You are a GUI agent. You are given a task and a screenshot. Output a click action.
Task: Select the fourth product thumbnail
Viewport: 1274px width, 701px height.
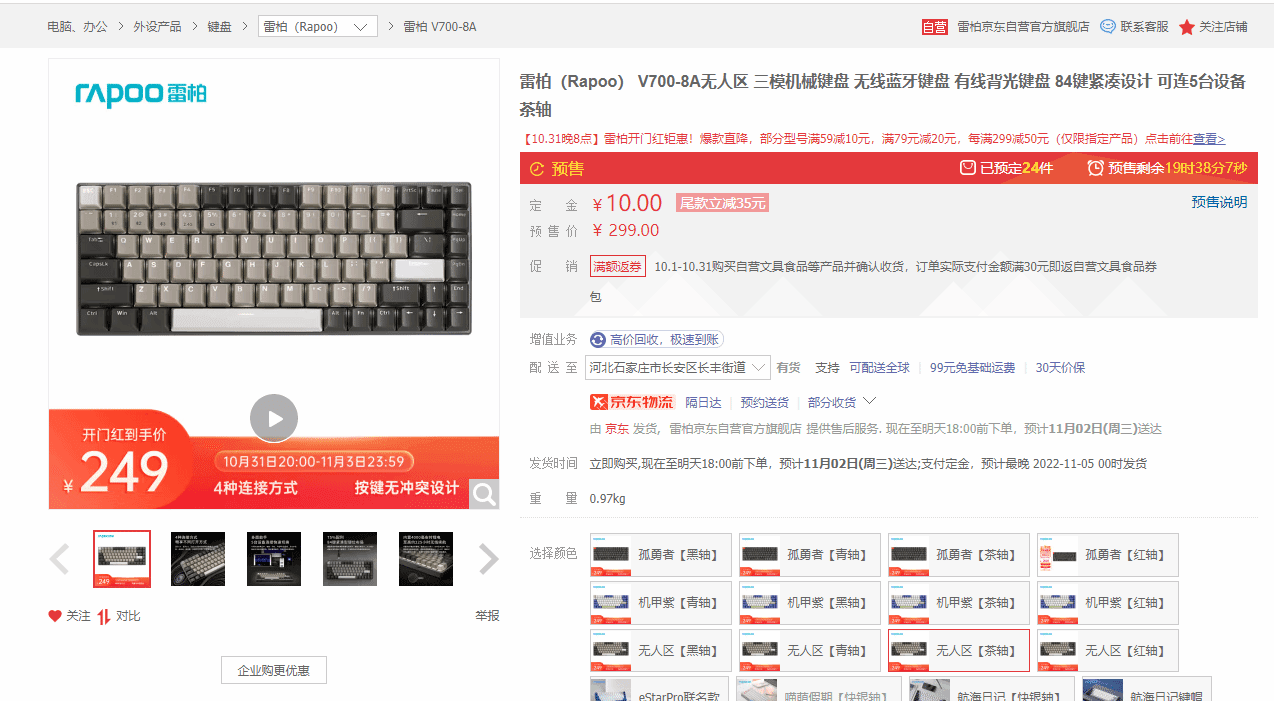(350, 559)
